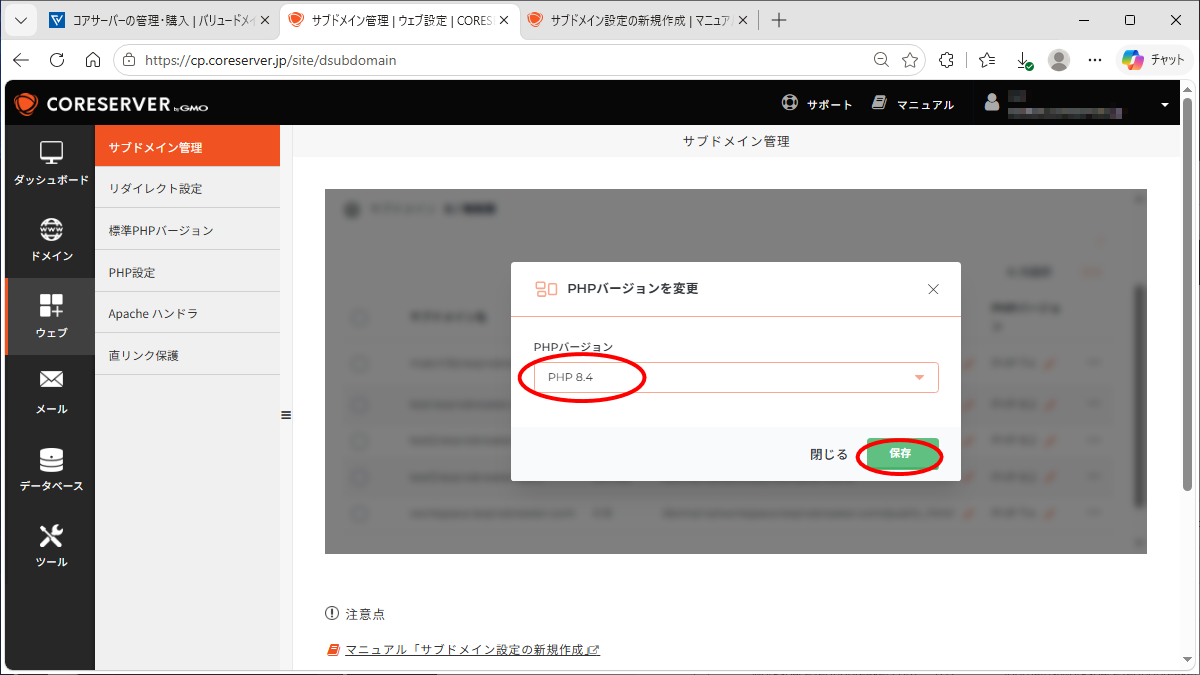1200x675 pixels.
Task: Click the Support lifebuoy icon
Action: [790, 103]
